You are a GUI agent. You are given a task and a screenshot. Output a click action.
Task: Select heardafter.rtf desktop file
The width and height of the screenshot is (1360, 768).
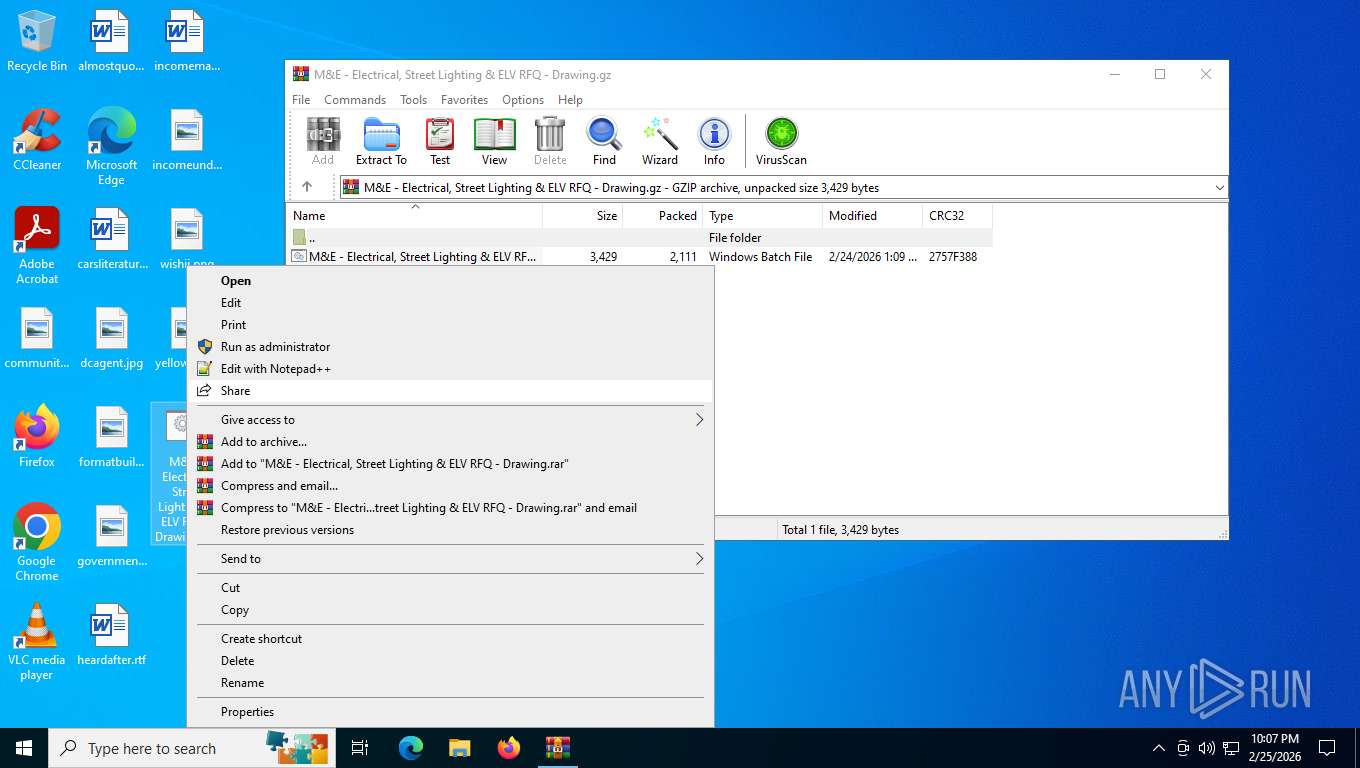pos(111,636)
